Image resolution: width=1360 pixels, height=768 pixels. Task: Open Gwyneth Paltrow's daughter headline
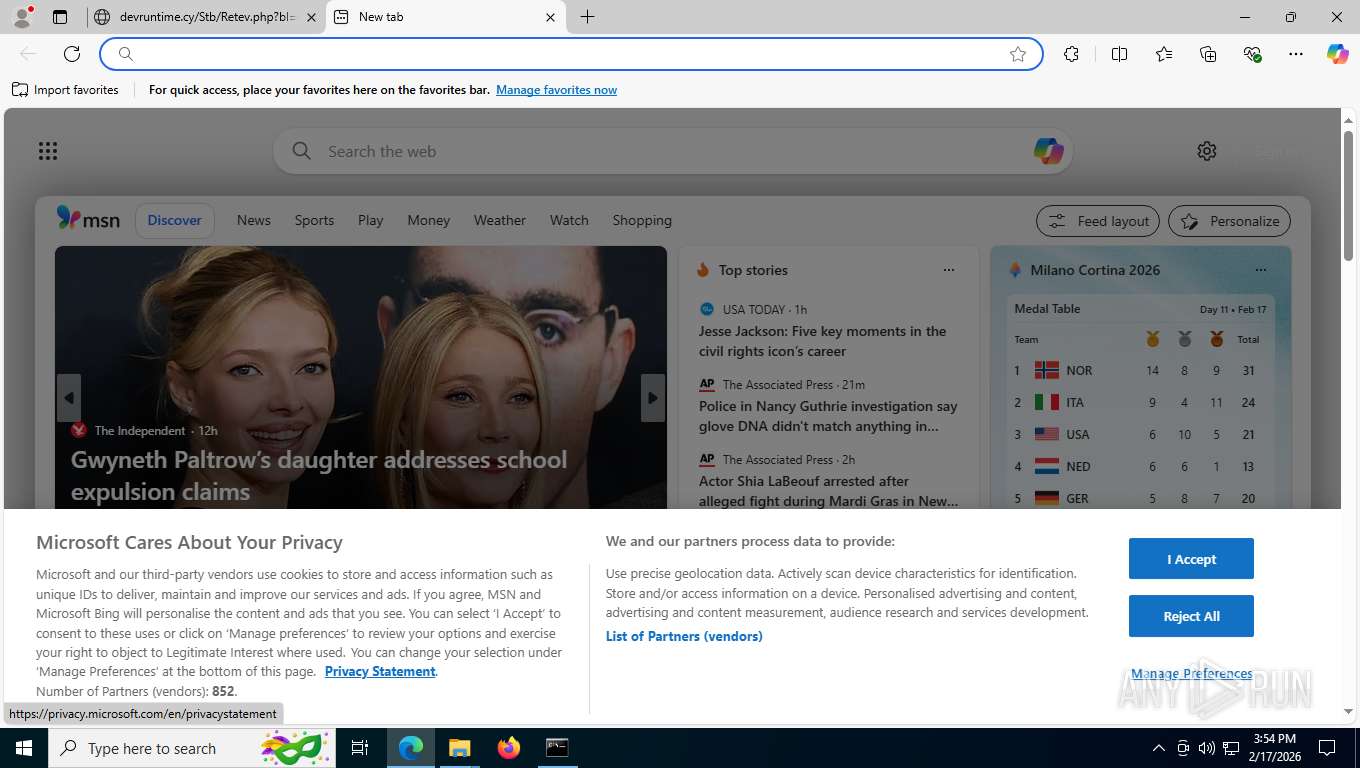319,475
